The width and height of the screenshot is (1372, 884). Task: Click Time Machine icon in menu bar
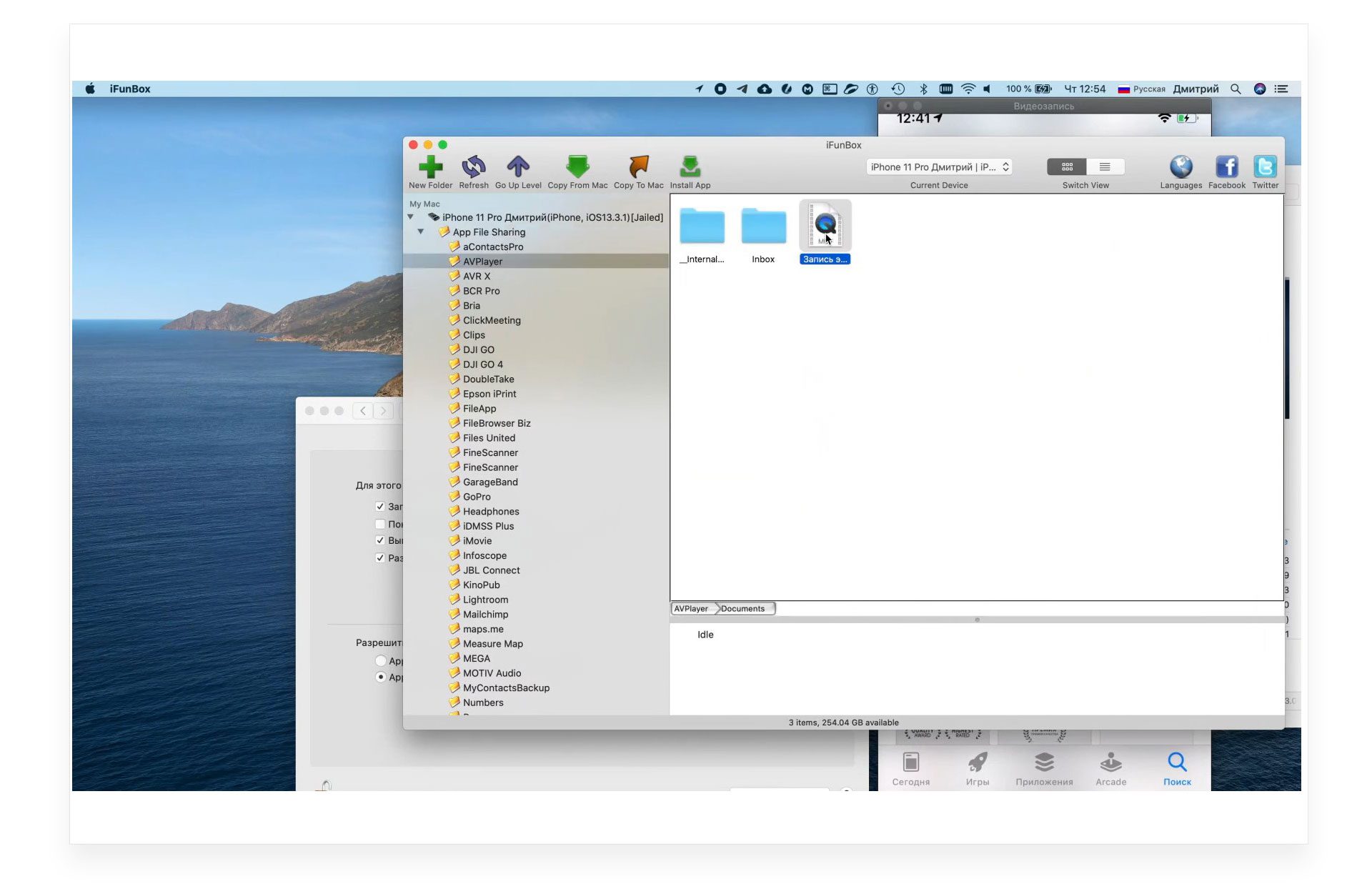(898, 89)
